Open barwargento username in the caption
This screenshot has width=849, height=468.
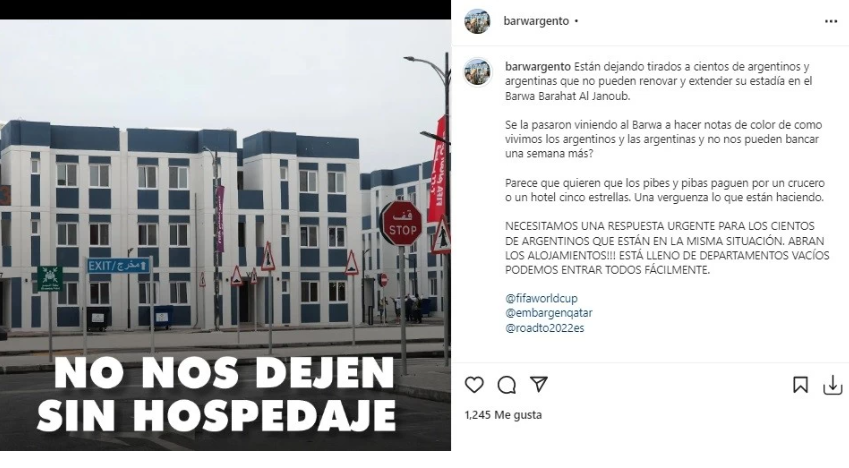point(538,66)
